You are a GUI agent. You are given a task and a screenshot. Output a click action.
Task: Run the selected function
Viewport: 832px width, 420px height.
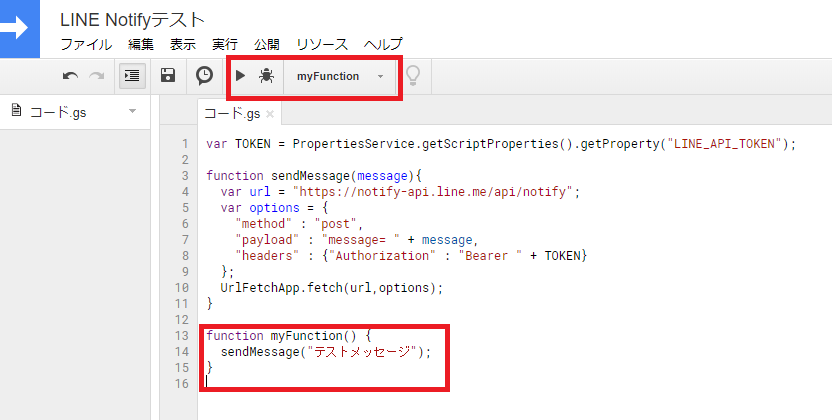(240, 76)
